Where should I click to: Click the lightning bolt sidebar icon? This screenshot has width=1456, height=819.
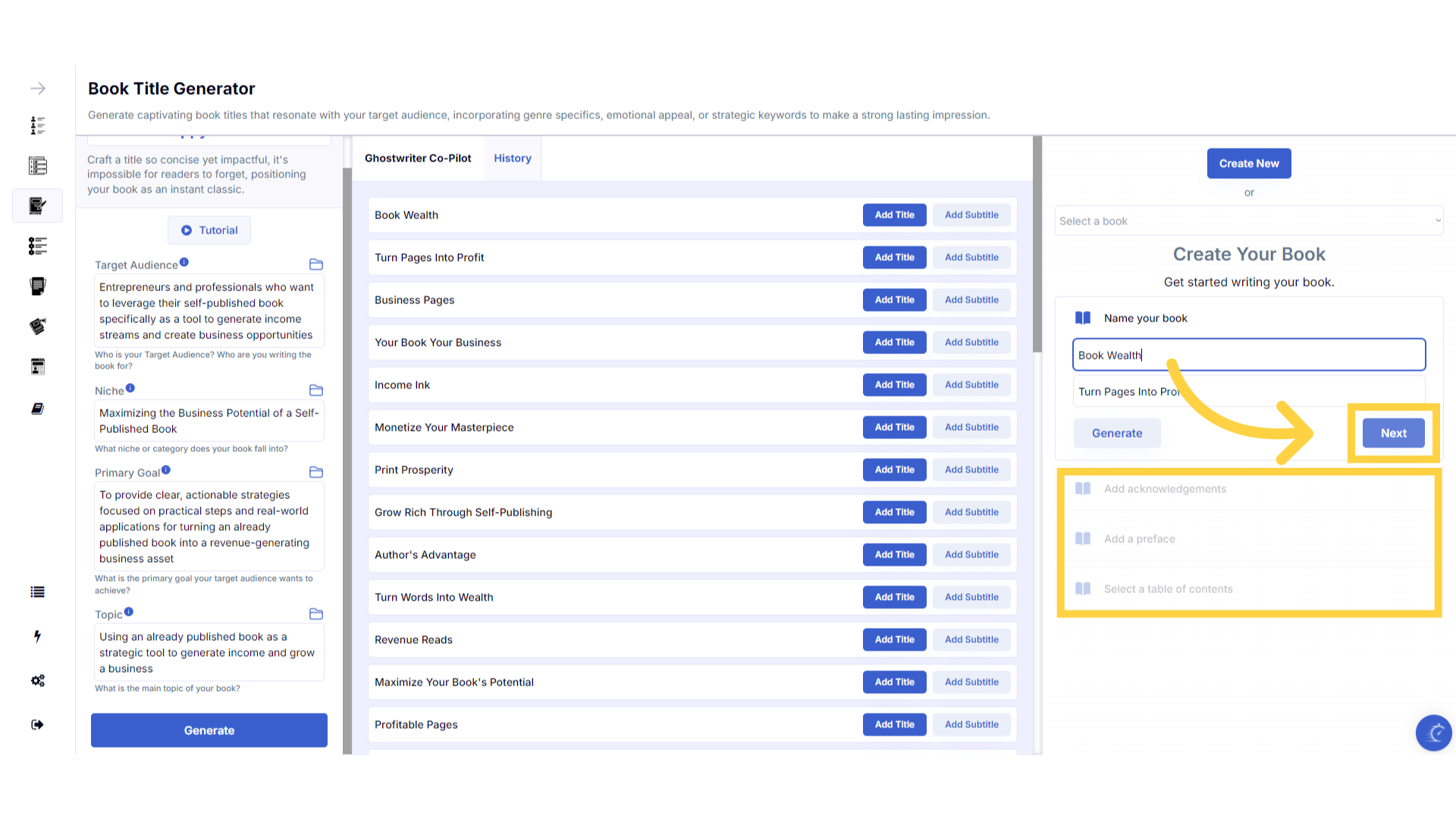(x=37, y=636)
